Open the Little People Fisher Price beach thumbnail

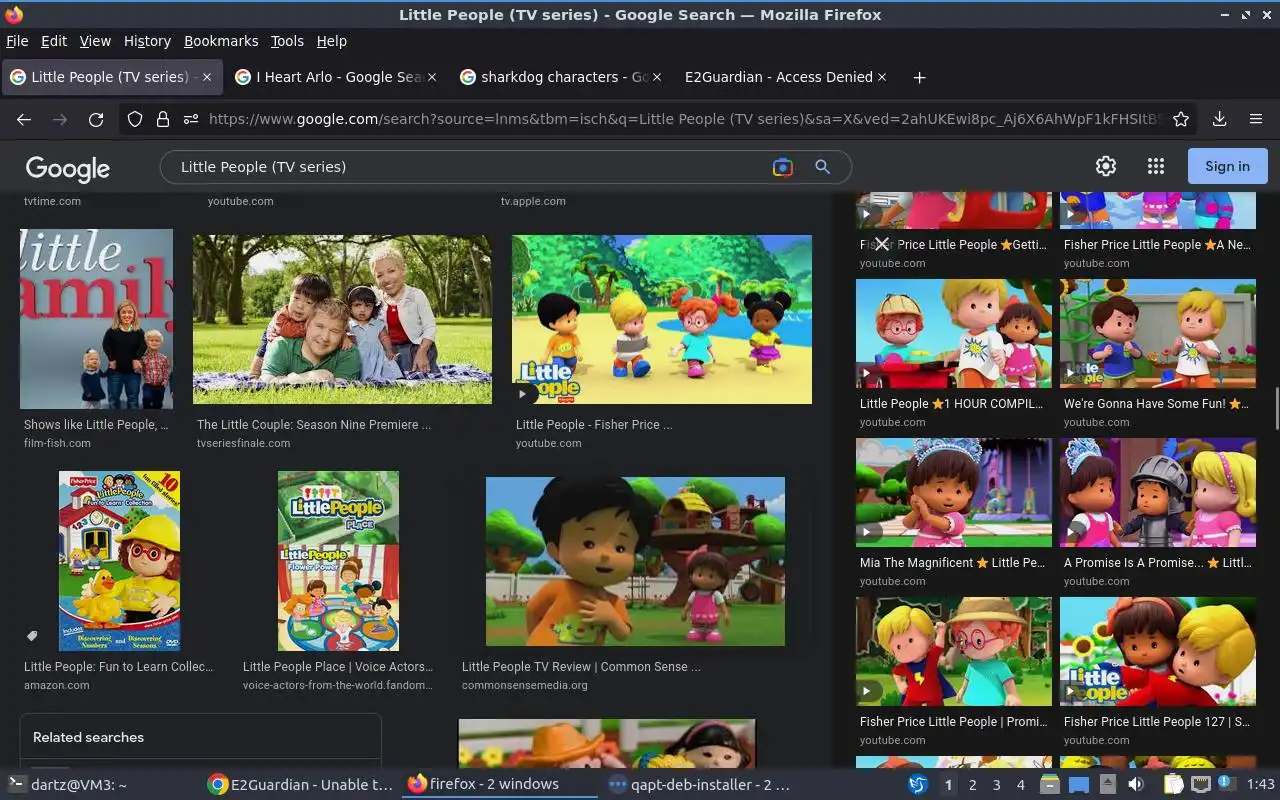tap(662, 320)
